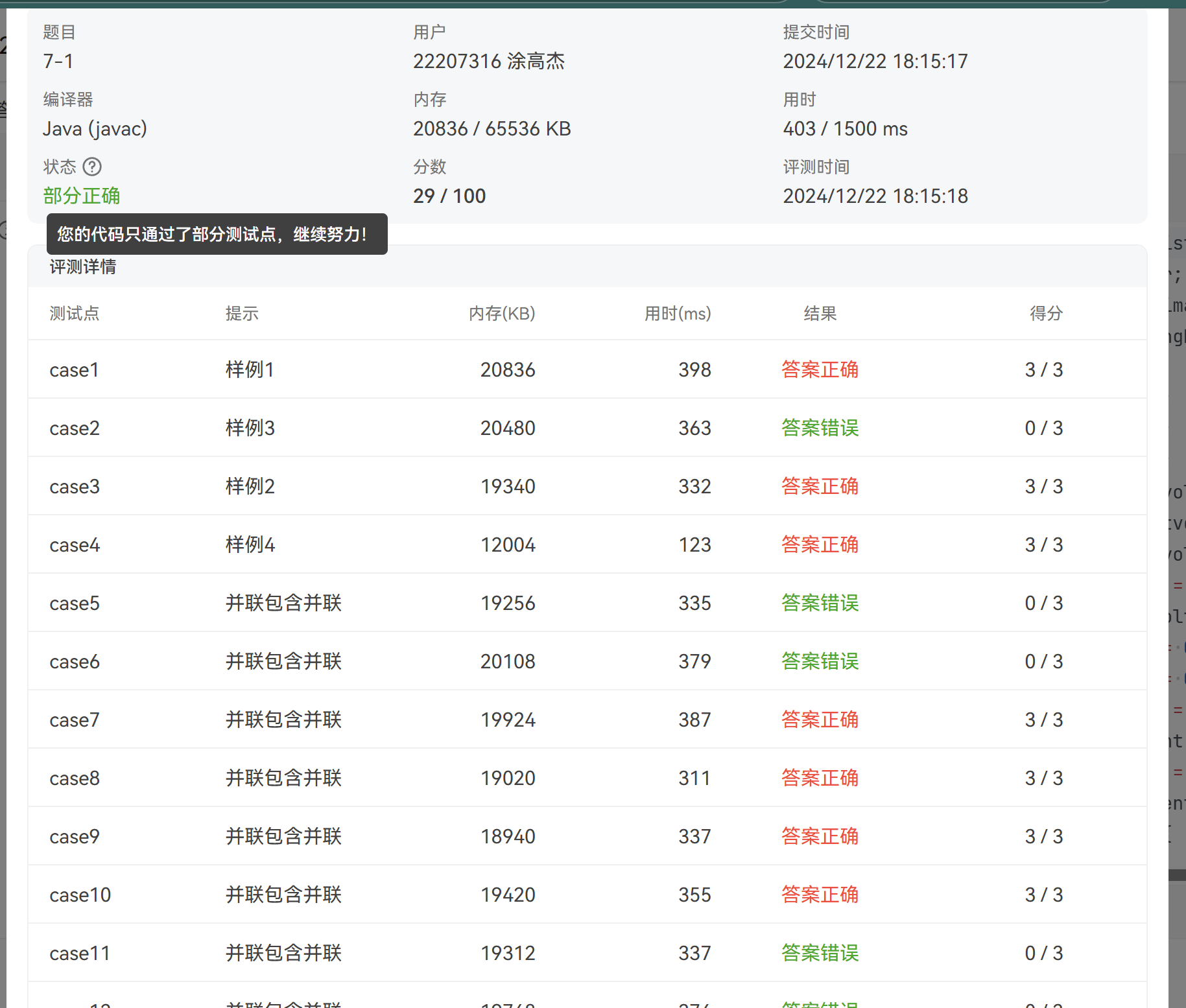Select the case10 test point cell
The height and width of the screenshot is (1008, 1186).
click(80, 895)
